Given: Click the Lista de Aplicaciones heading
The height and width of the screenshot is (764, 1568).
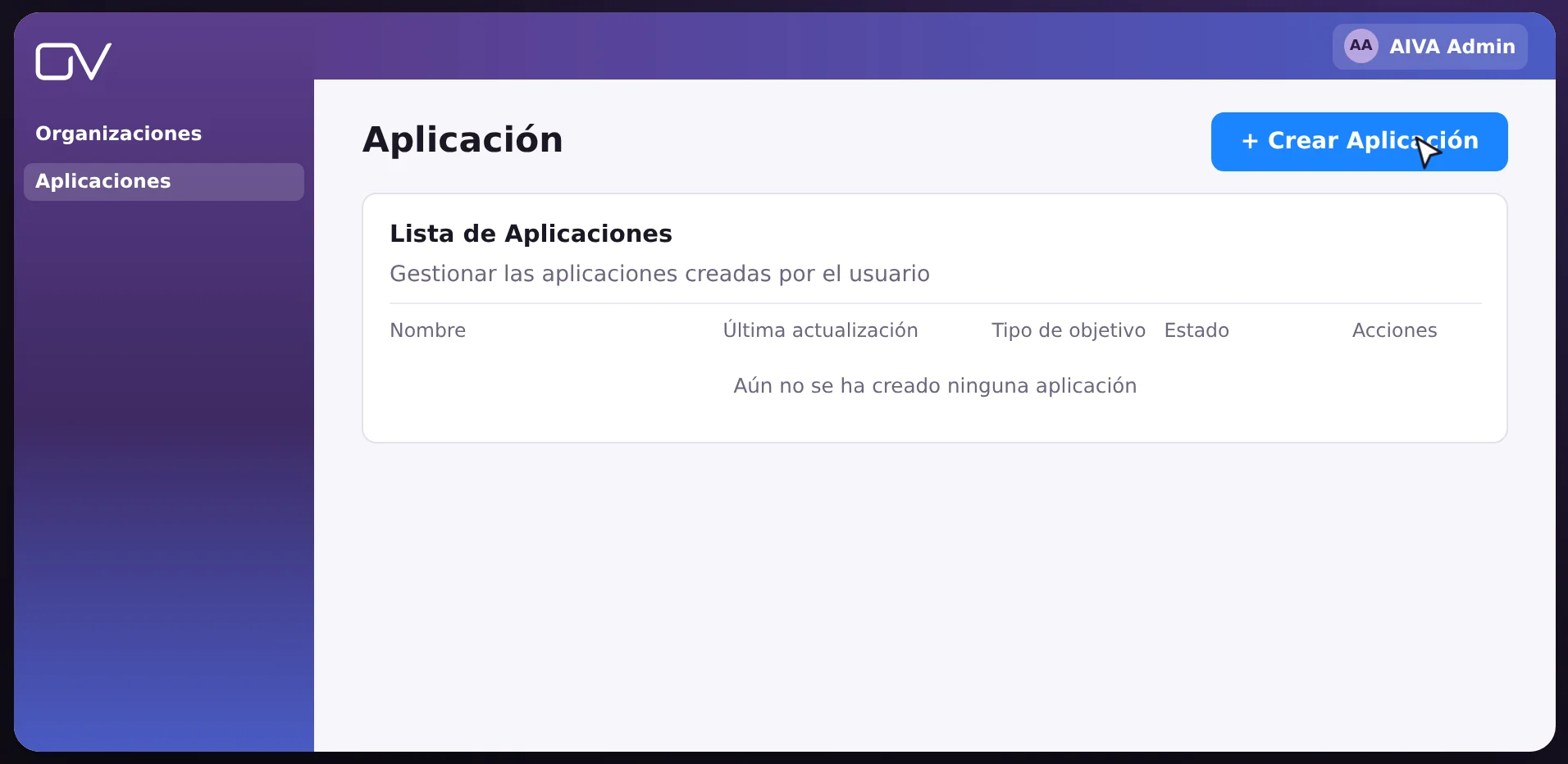Looking at the screenshot, I should coord(531,234).
